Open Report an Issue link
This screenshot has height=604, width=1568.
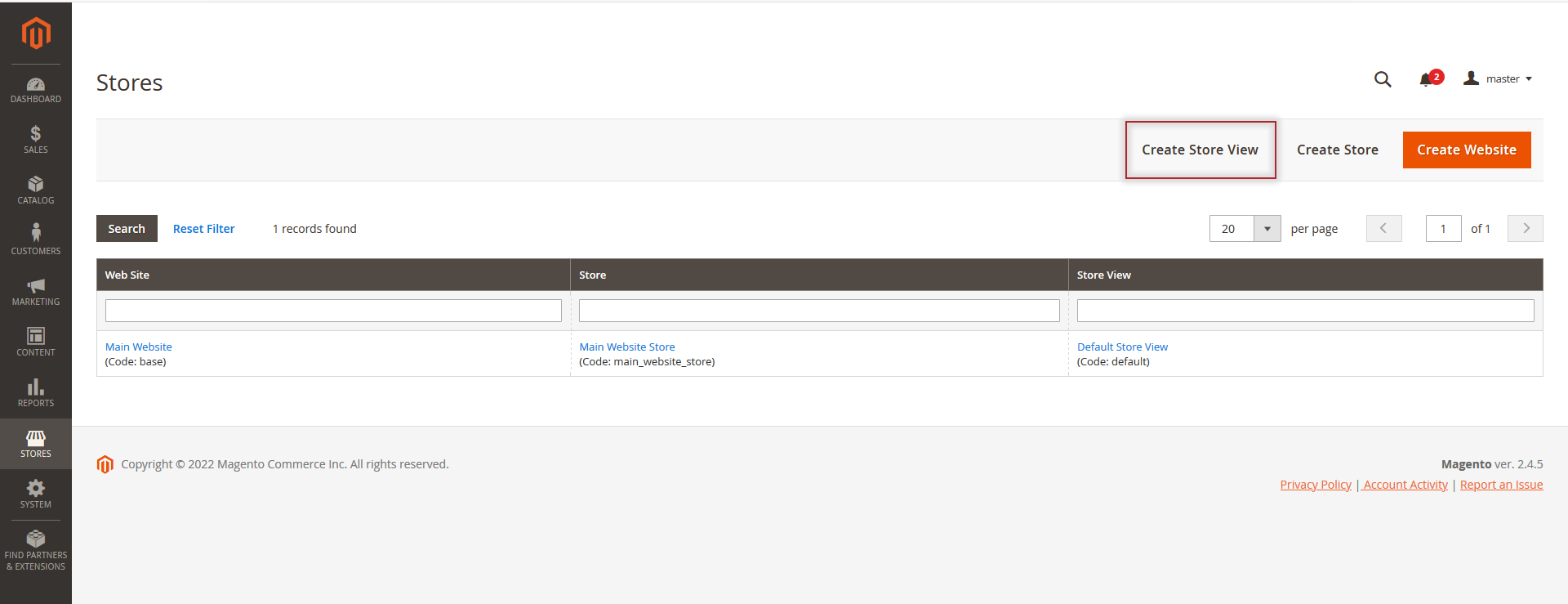point(1501,485)
